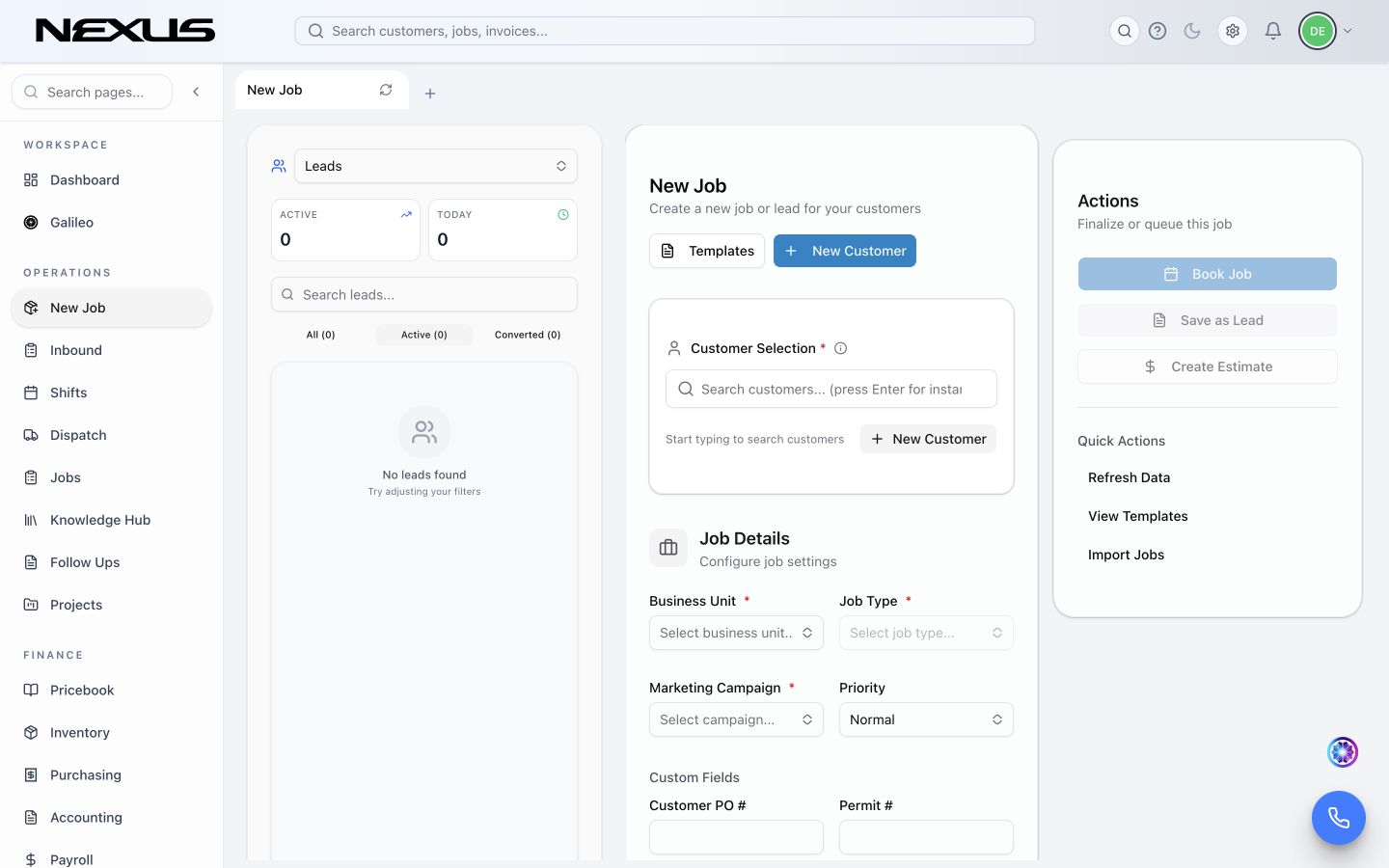Click the Purchasing receipt icon
Screen dimensions: 1389x868
point(31,774)
